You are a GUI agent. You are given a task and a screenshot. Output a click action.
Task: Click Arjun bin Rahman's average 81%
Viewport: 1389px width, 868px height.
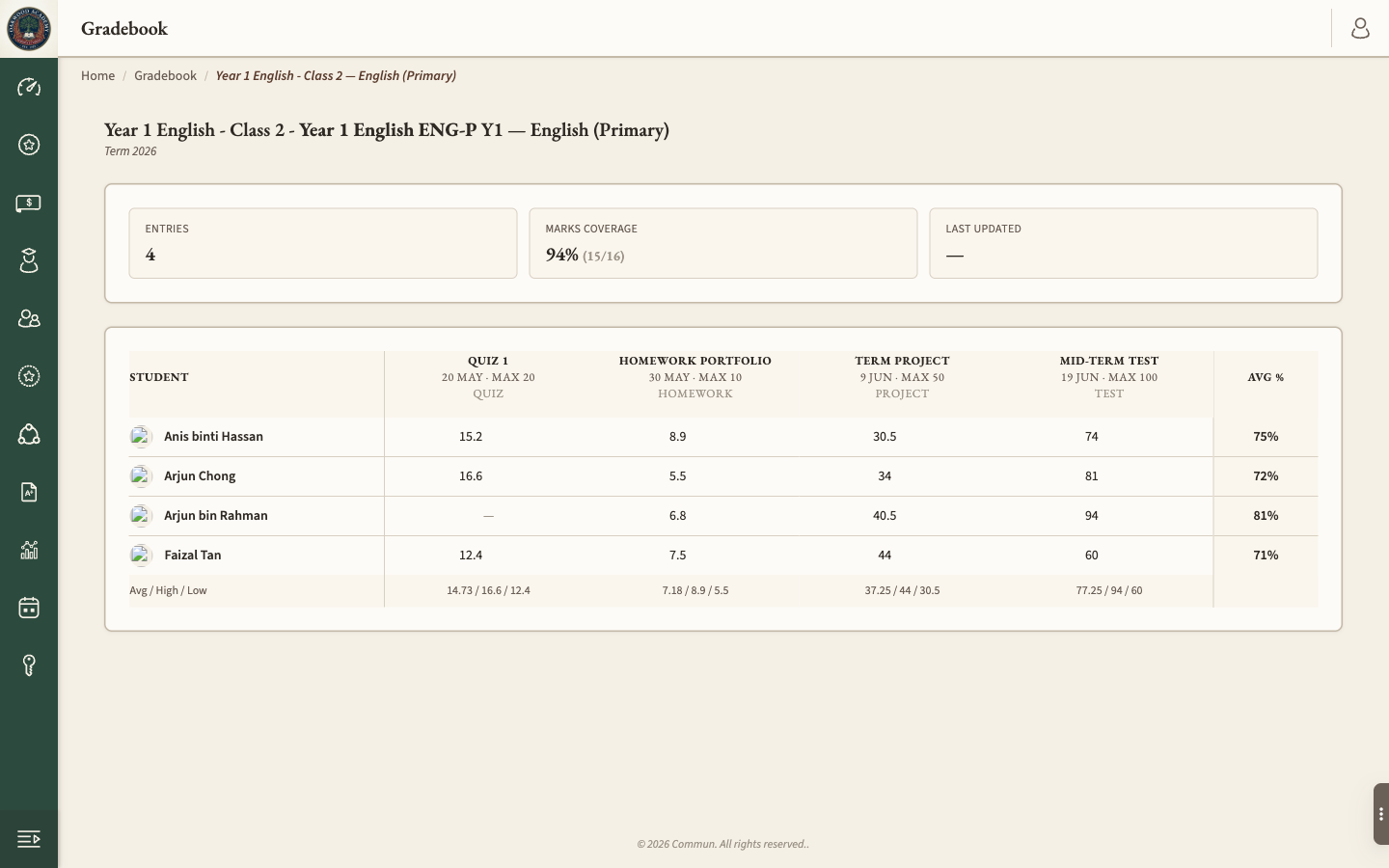[1266, 515]
